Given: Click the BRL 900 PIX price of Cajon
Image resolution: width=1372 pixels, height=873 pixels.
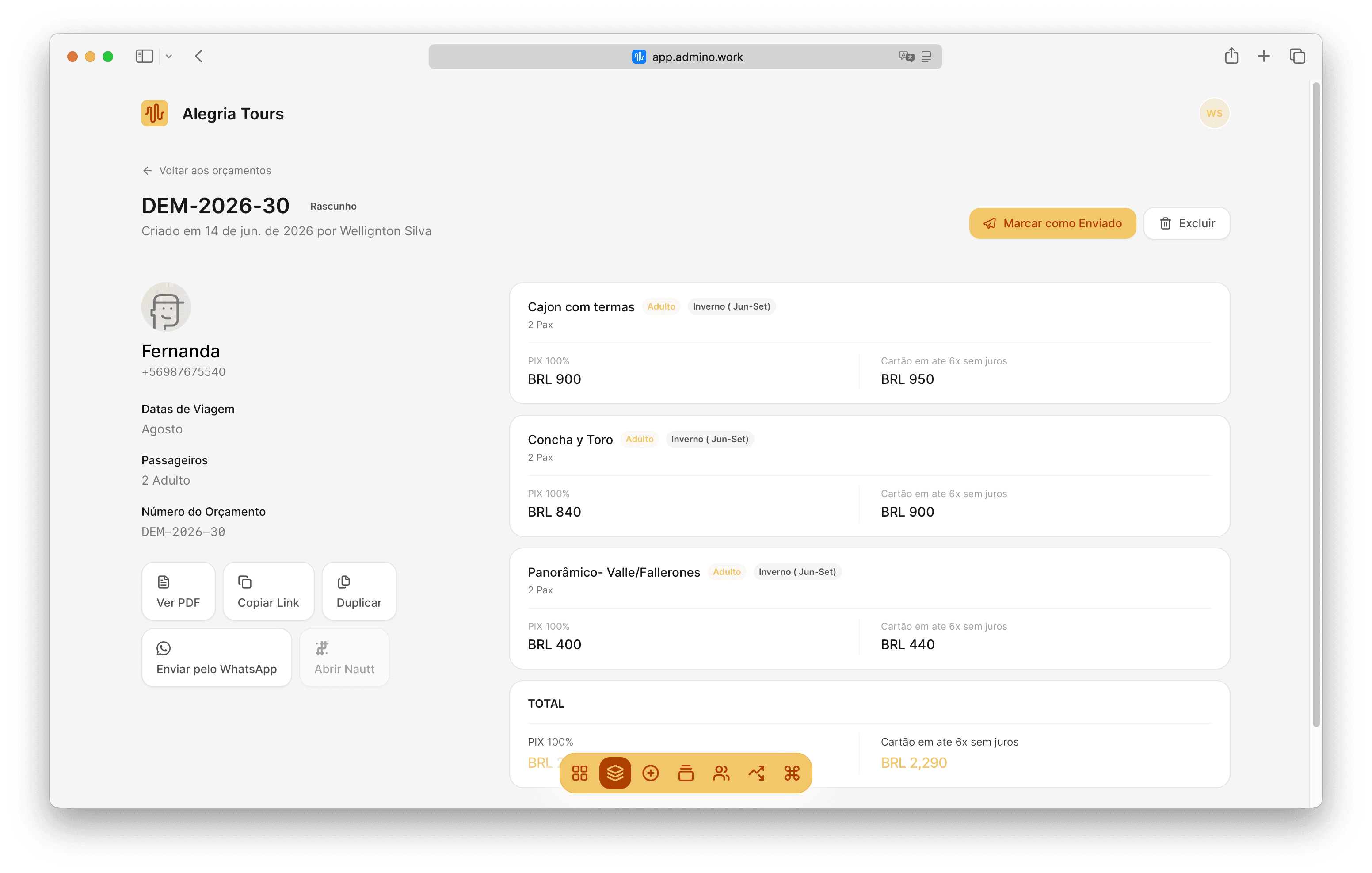Looking at the screenshot, I should [554, 379].
